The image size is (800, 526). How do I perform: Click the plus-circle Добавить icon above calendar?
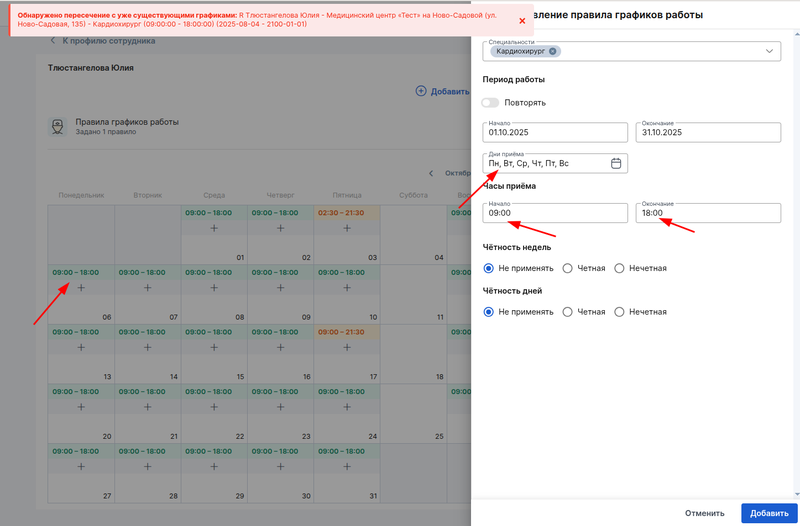pos(421,91)
